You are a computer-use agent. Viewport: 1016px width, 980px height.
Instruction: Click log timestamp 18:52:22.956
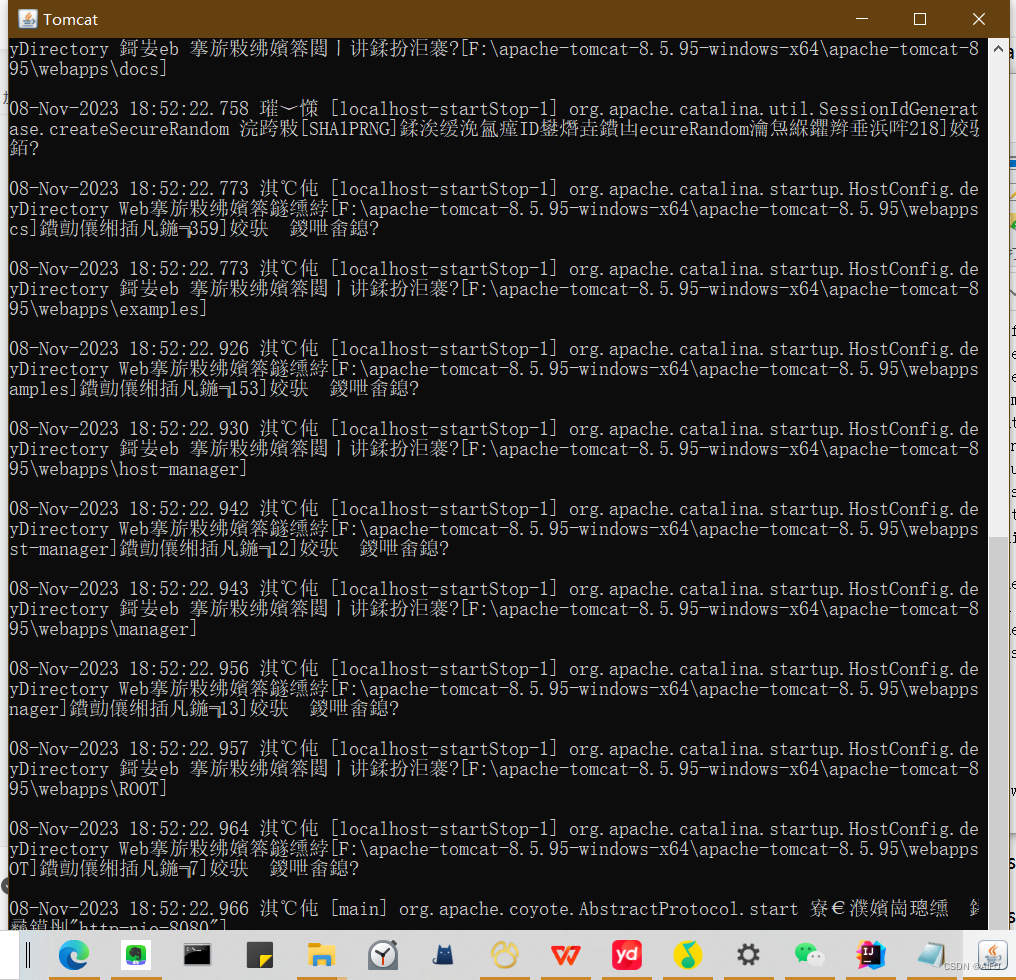pyautogui.click(x=189, y=668)
